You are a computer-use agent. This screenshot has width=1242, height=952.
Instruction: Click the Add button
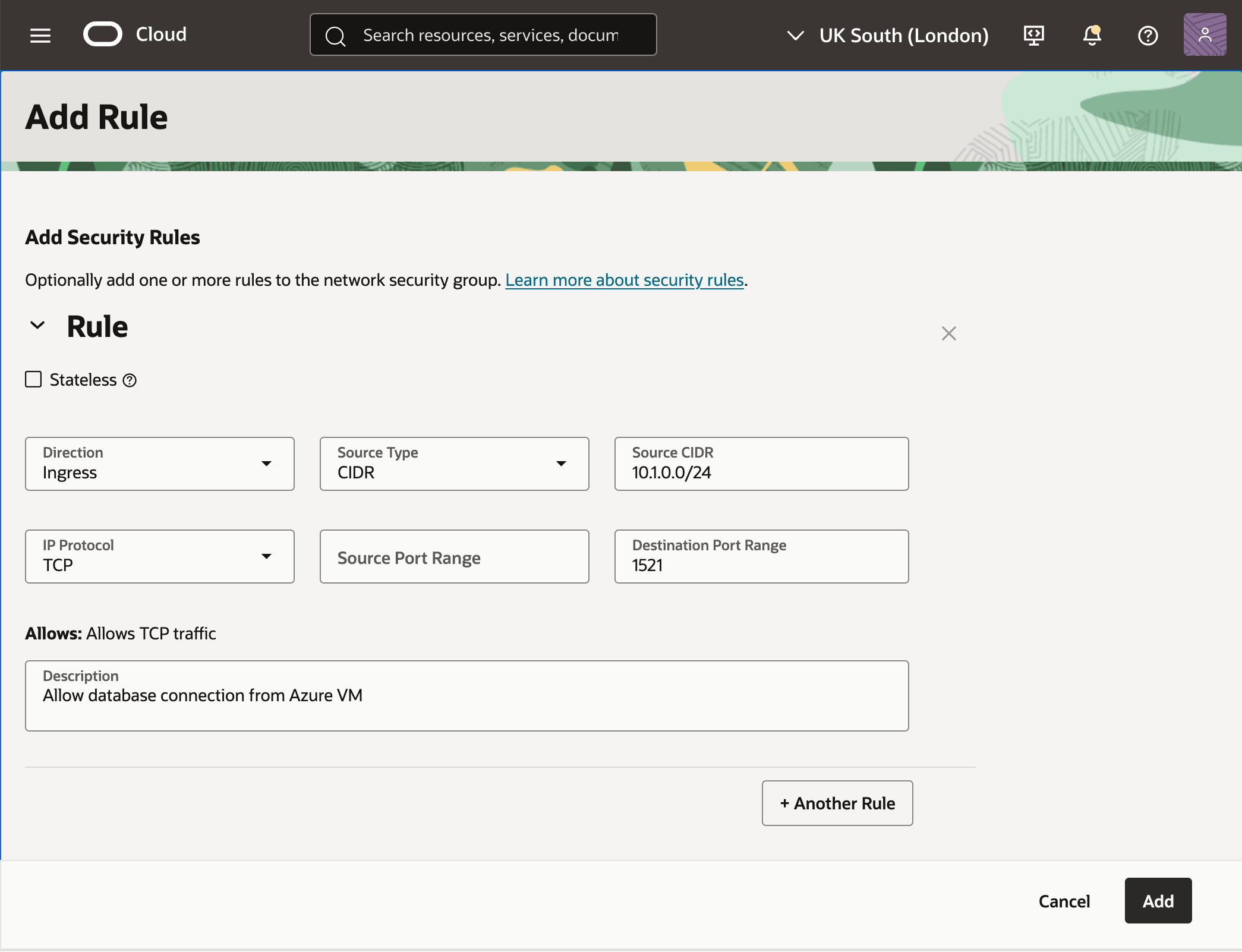[1157, 900]
